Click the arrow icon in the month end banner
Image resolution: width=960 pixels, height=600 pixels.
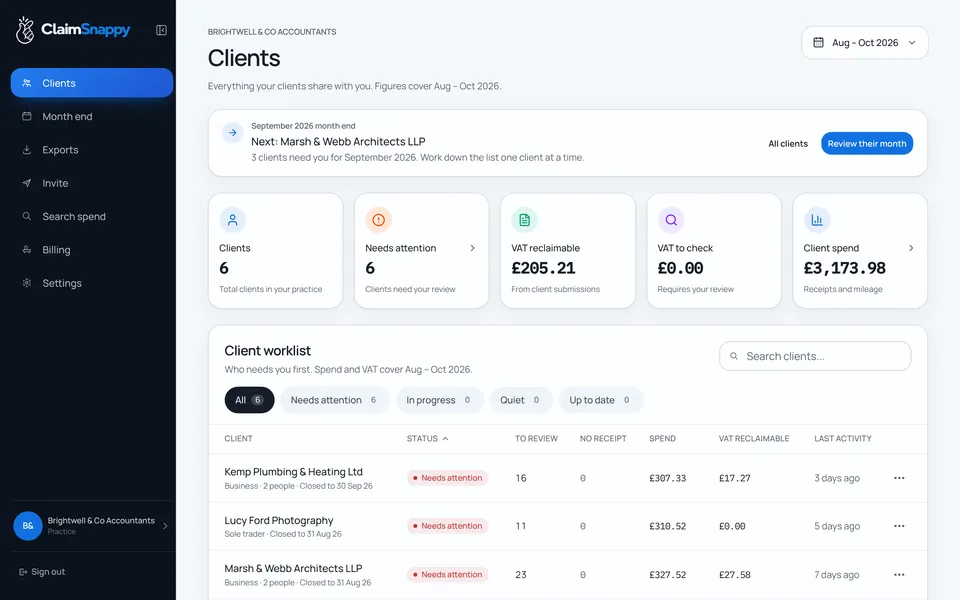(233, 132)
